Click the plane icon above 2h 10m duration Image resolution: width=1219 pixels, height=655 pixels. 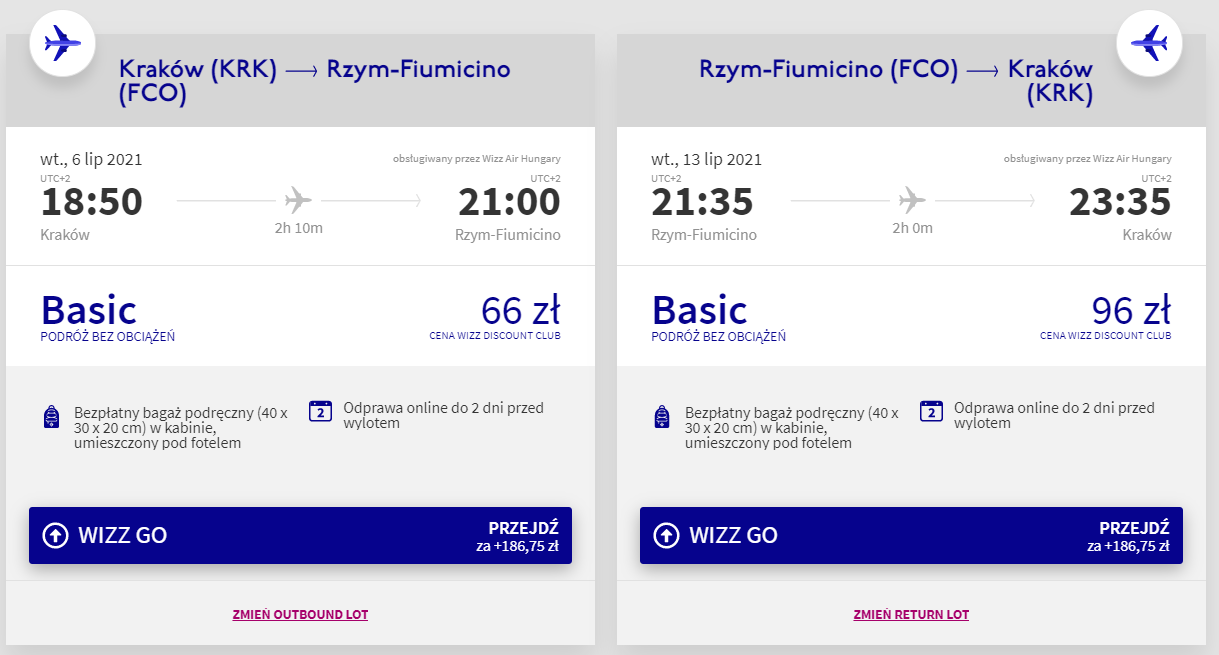pyautogui.click(x=298, y=201)
